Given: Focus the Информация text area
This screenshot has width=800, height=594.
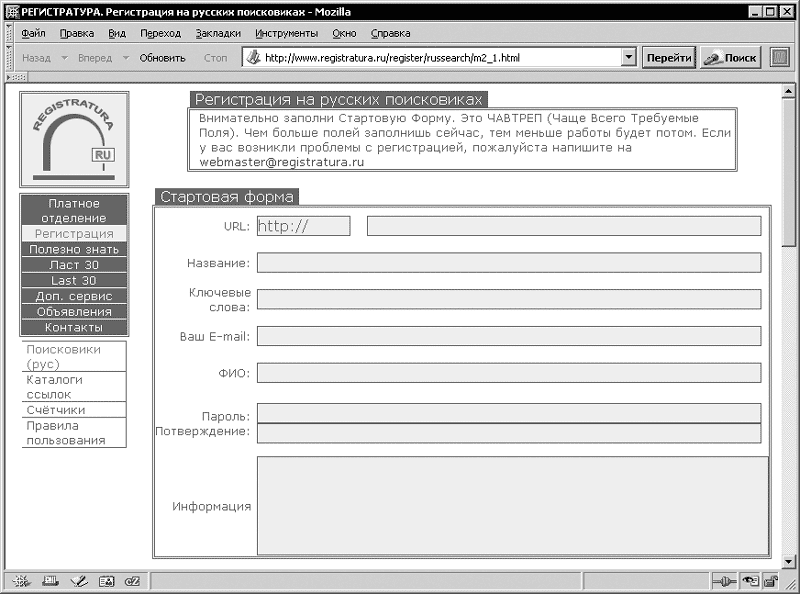Looking at the screenshot, I should coord(513,506).
